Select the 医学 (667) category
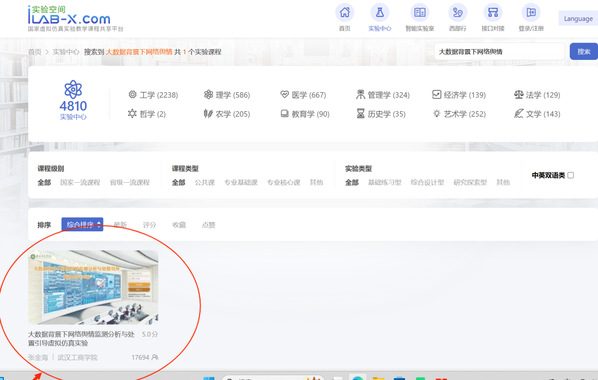Image resolution: width=598 pixels, height=380 pixels. [x=303, y=95]
